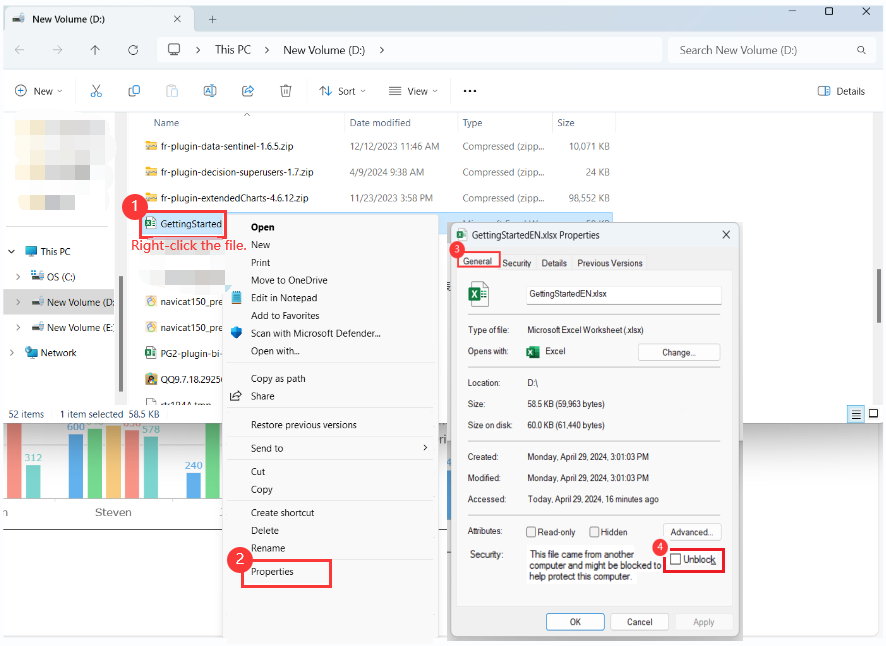Click the Change button for Opens with
This screenshot has width=886, height=646.
pyautogui.click(x=679, y=352)
